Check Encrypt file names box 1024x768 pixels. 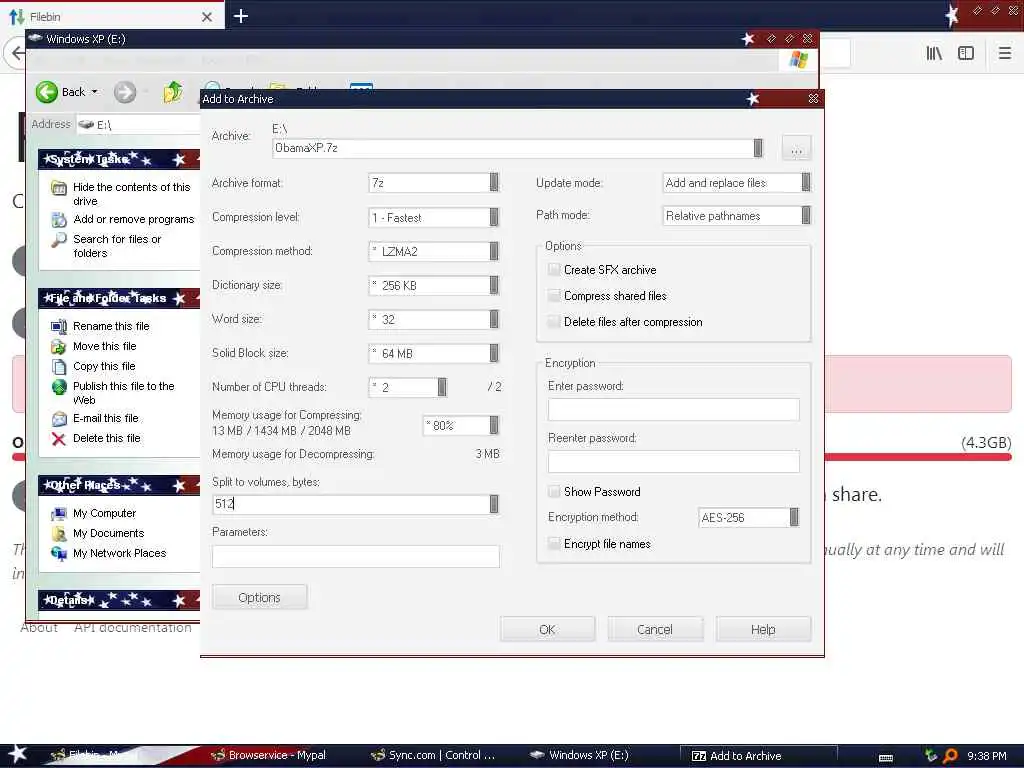pos(554,544)
